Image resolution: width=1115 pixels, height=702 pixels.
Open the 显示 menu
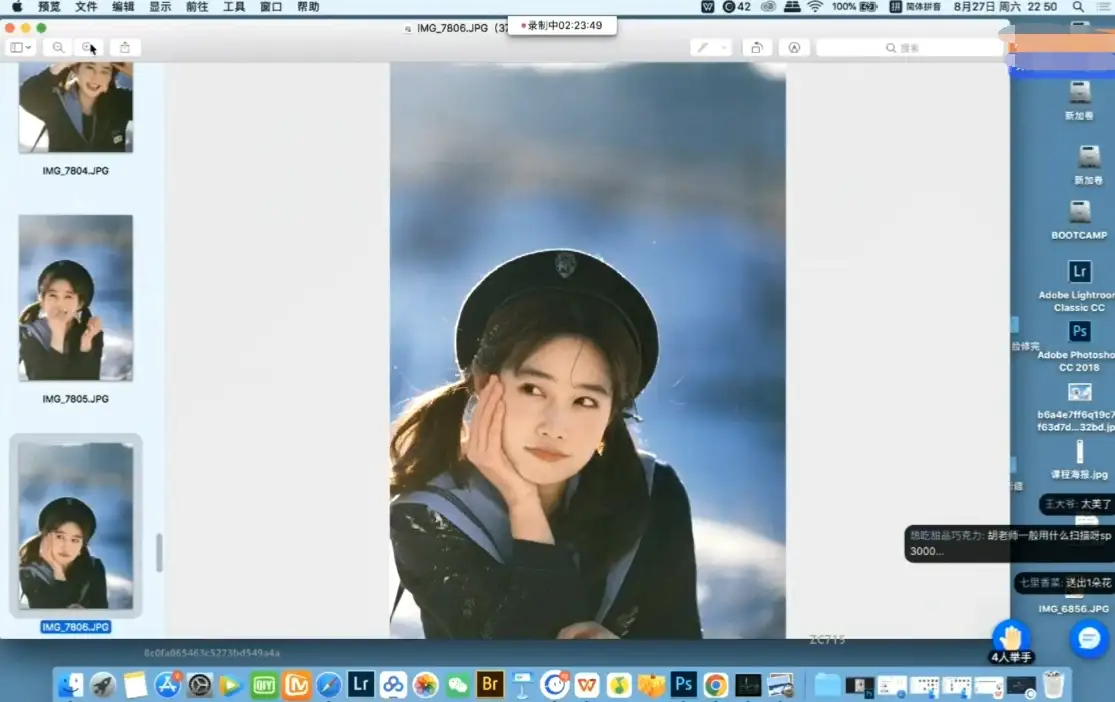(x=160, y=6)
